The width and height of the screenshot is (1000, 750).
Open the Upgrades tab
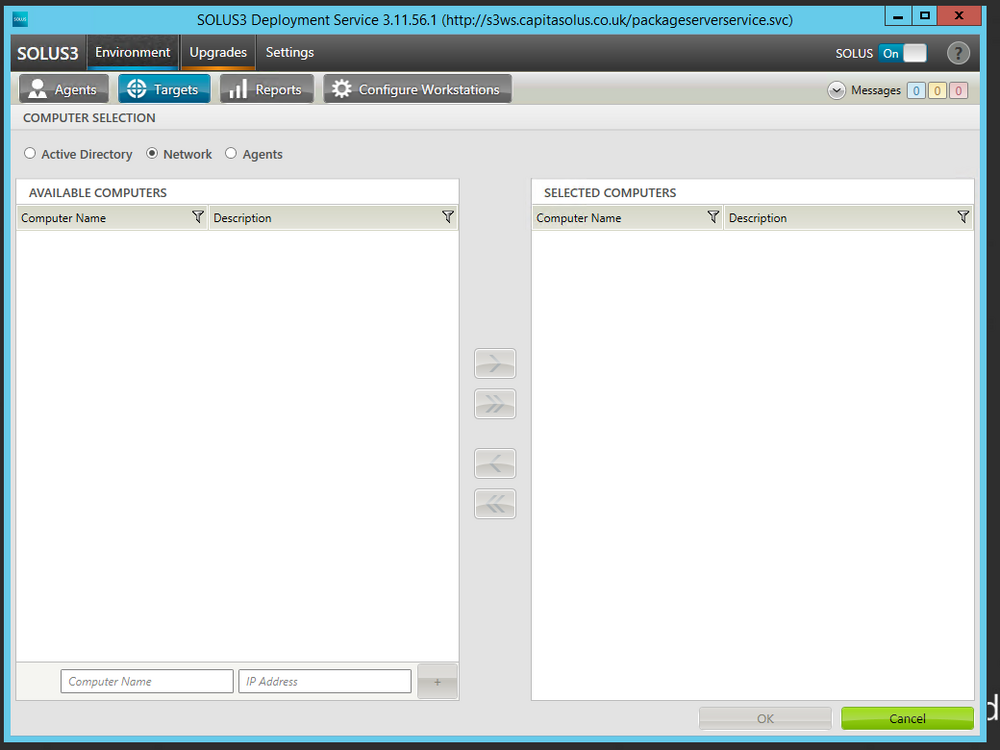(218, 52)
